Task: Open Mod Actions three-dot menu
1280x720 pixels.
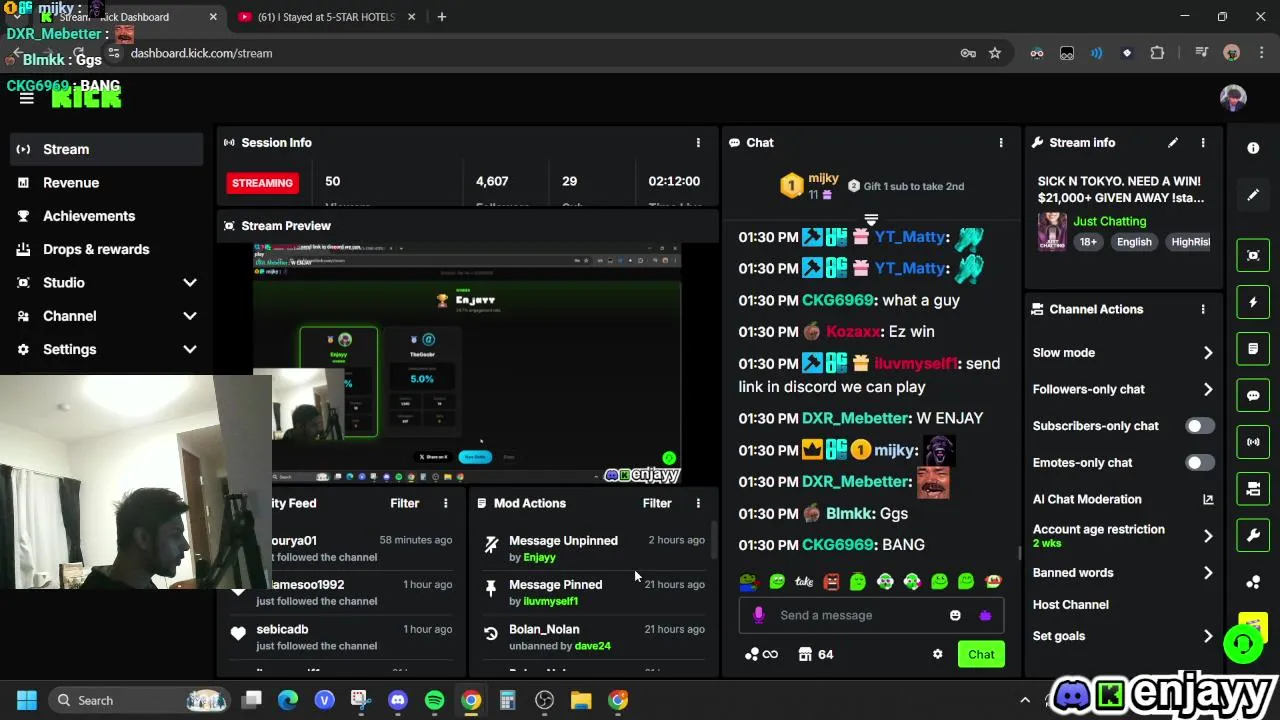Action: tap(698, 503)
